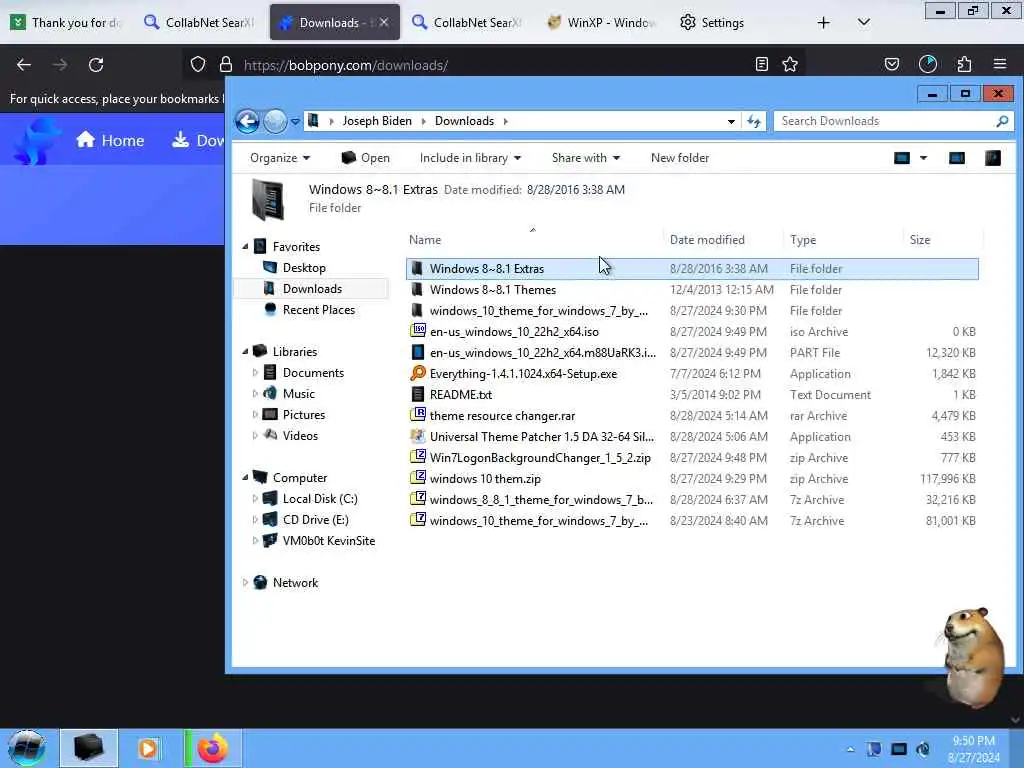Click the Save to Pocket icon
Viewport: 1024px width, 768px height.
coord(891,64)
